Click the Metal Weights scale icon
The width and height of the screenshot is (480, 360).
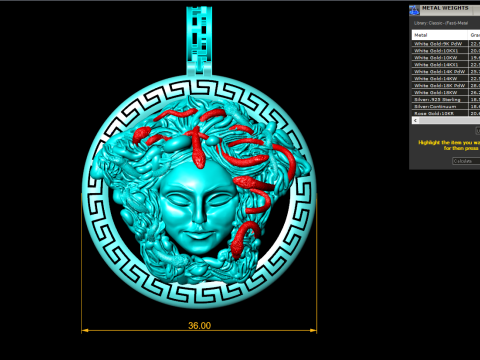[414, 10]
